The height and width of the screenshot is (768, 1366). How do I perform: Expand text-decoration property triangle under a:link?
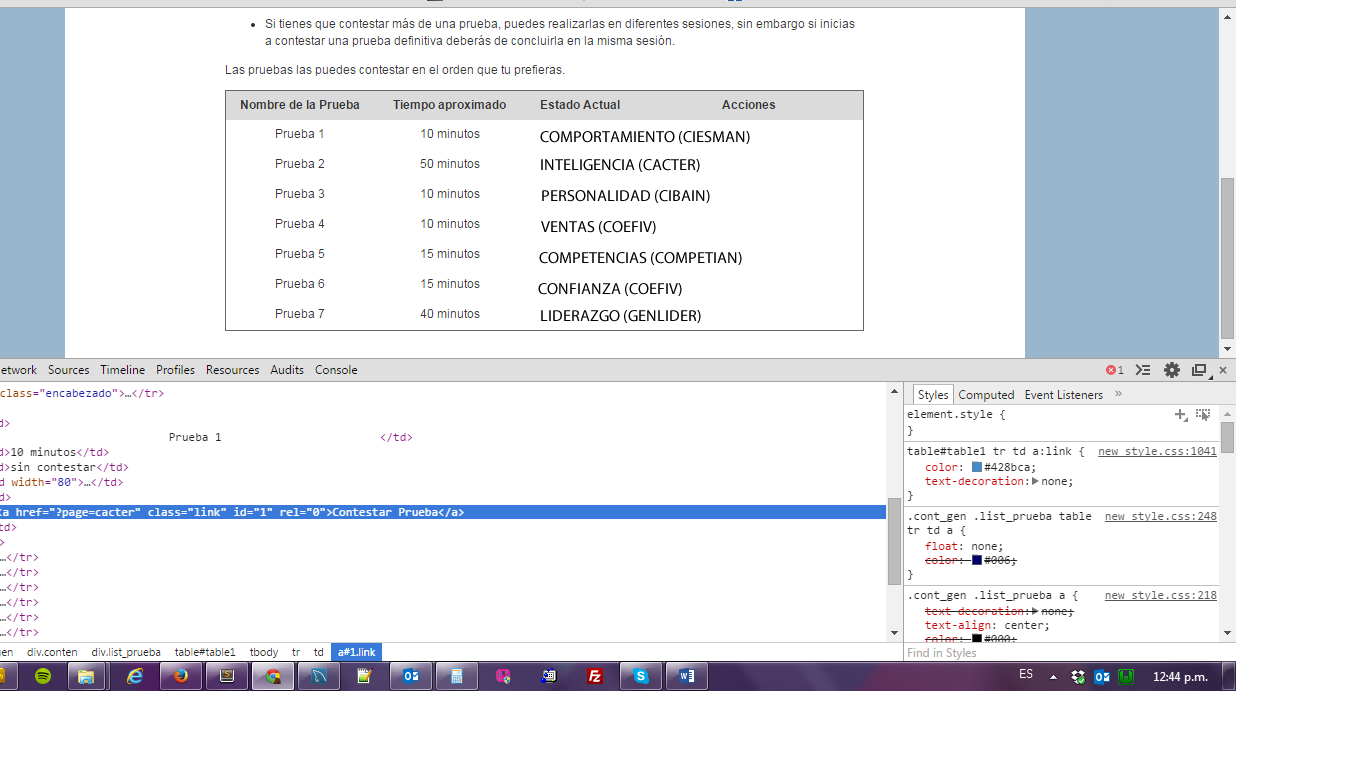[x=1035, y=481]
